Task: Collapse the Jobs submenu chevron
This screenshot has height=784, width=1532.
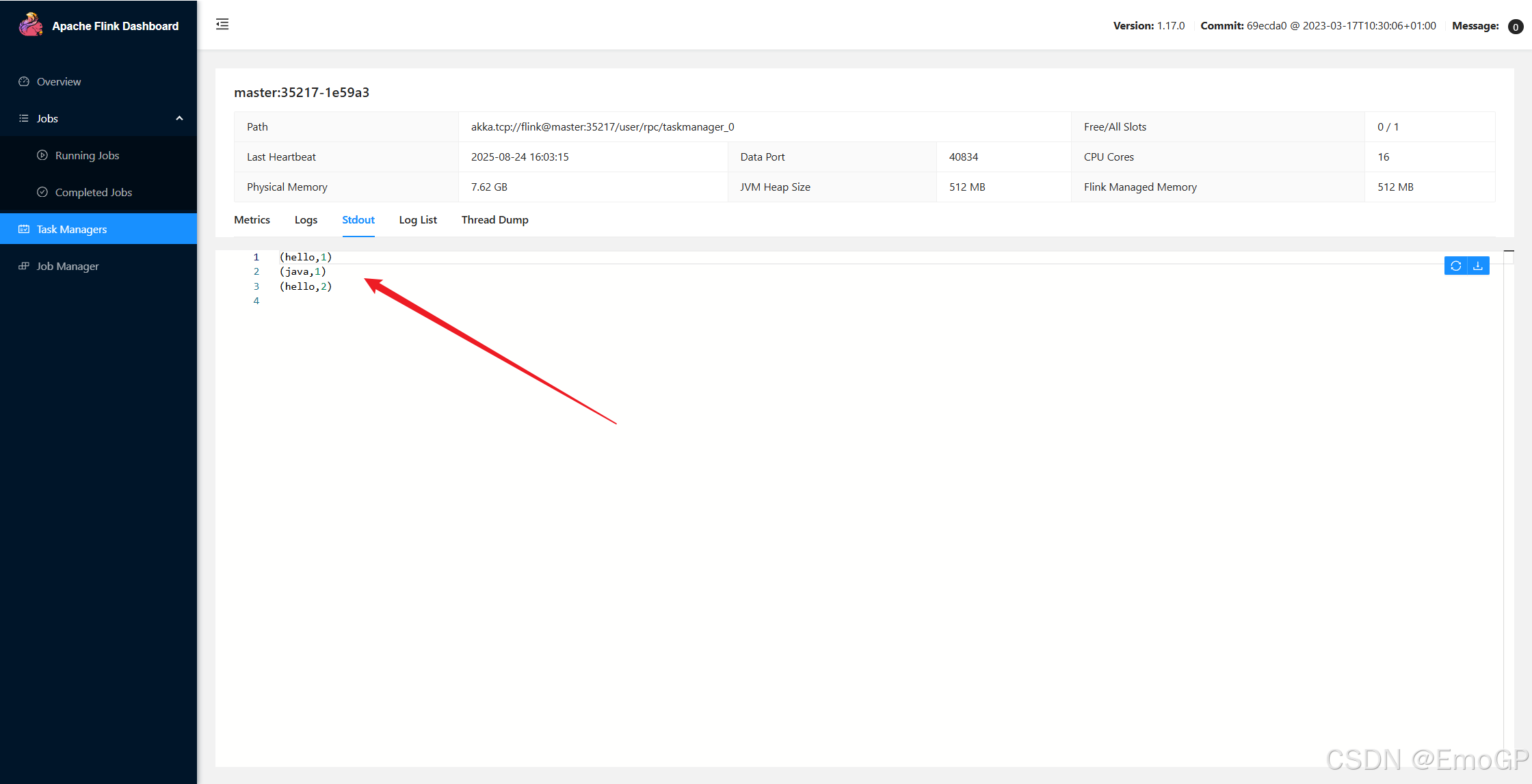Action: [x=179, y=118]
